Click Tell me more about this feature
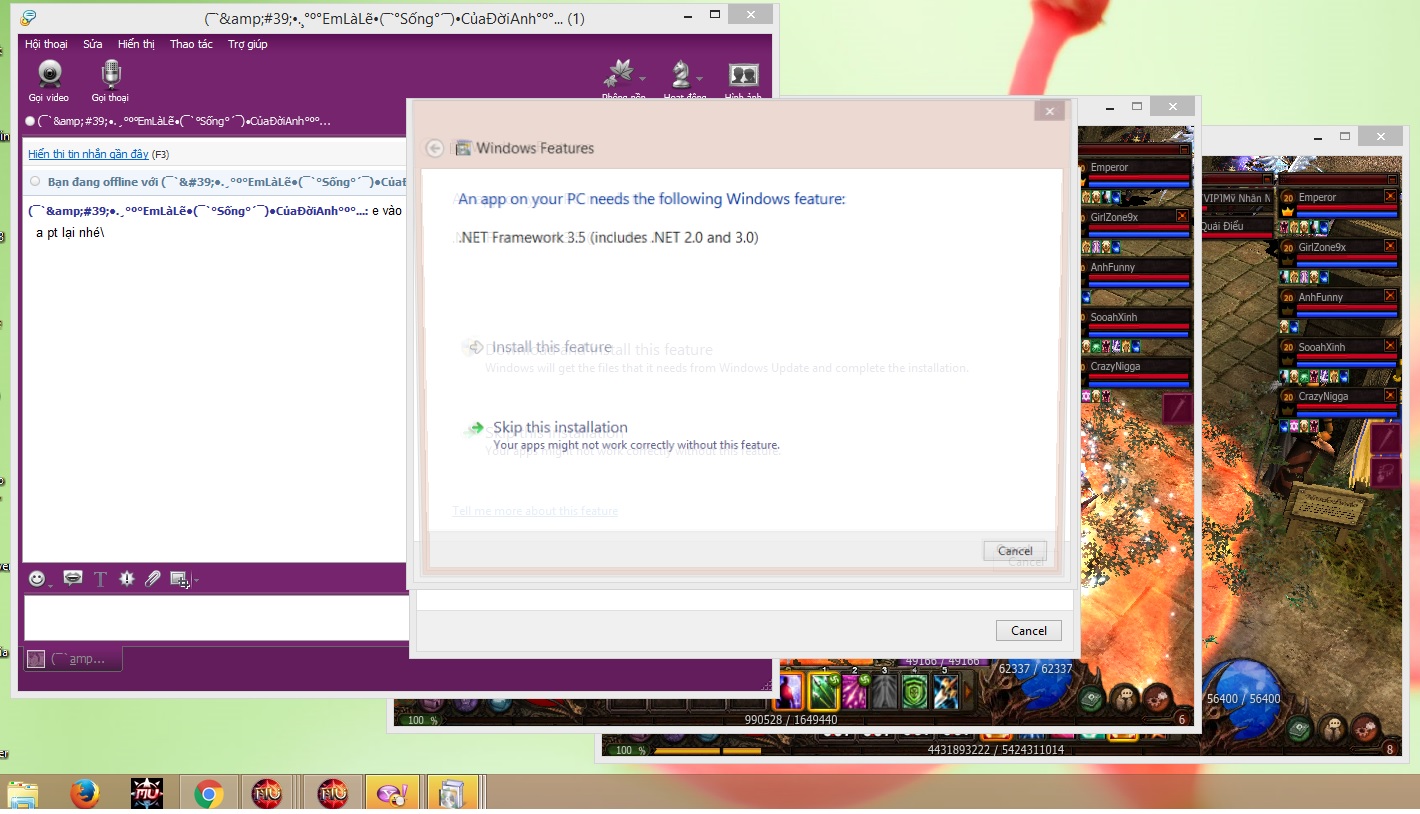 point(535,511)
